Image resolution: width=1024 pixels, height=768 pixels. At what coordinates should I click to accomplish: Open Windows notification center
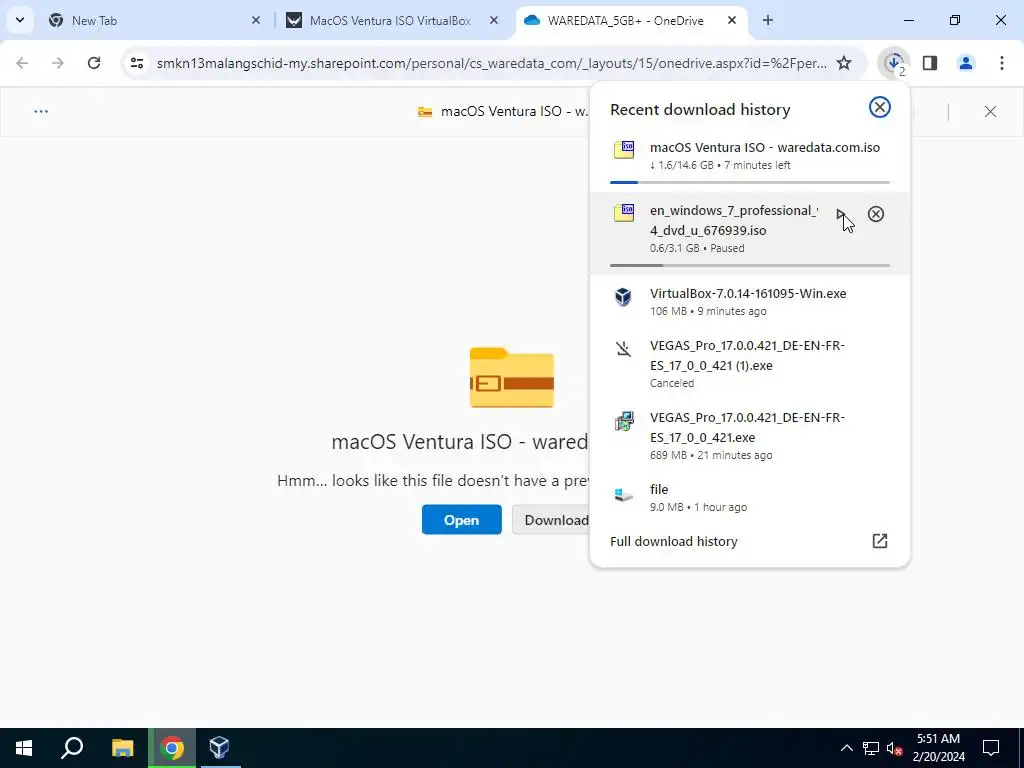coord(991,748)
